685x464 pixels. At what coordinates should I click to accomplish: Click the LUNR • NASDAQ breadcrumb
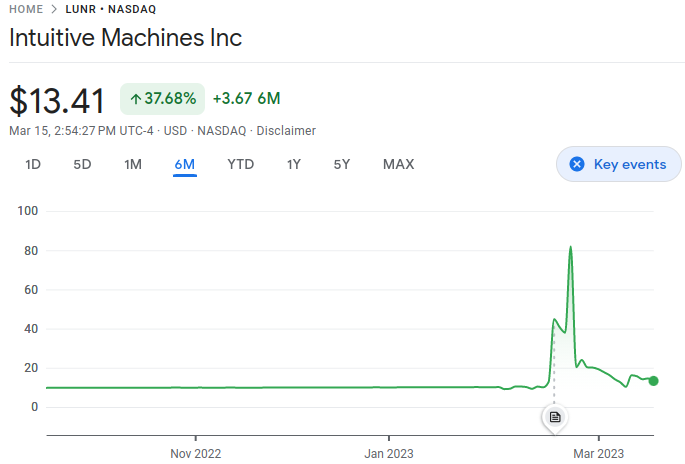tap(110, 10)
